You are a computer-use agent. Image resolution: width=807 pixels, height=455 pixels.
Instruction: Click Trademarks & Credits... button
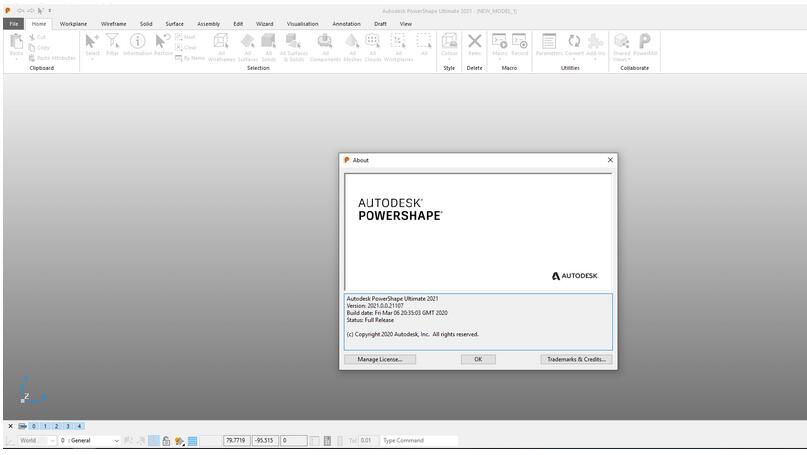click(x=576, y=359)
